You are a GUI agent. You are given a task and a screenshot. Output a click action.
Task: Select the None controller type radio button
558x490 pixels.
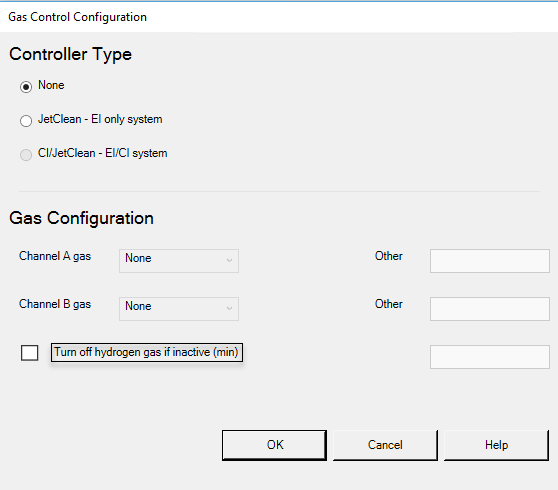coord(26,86)
